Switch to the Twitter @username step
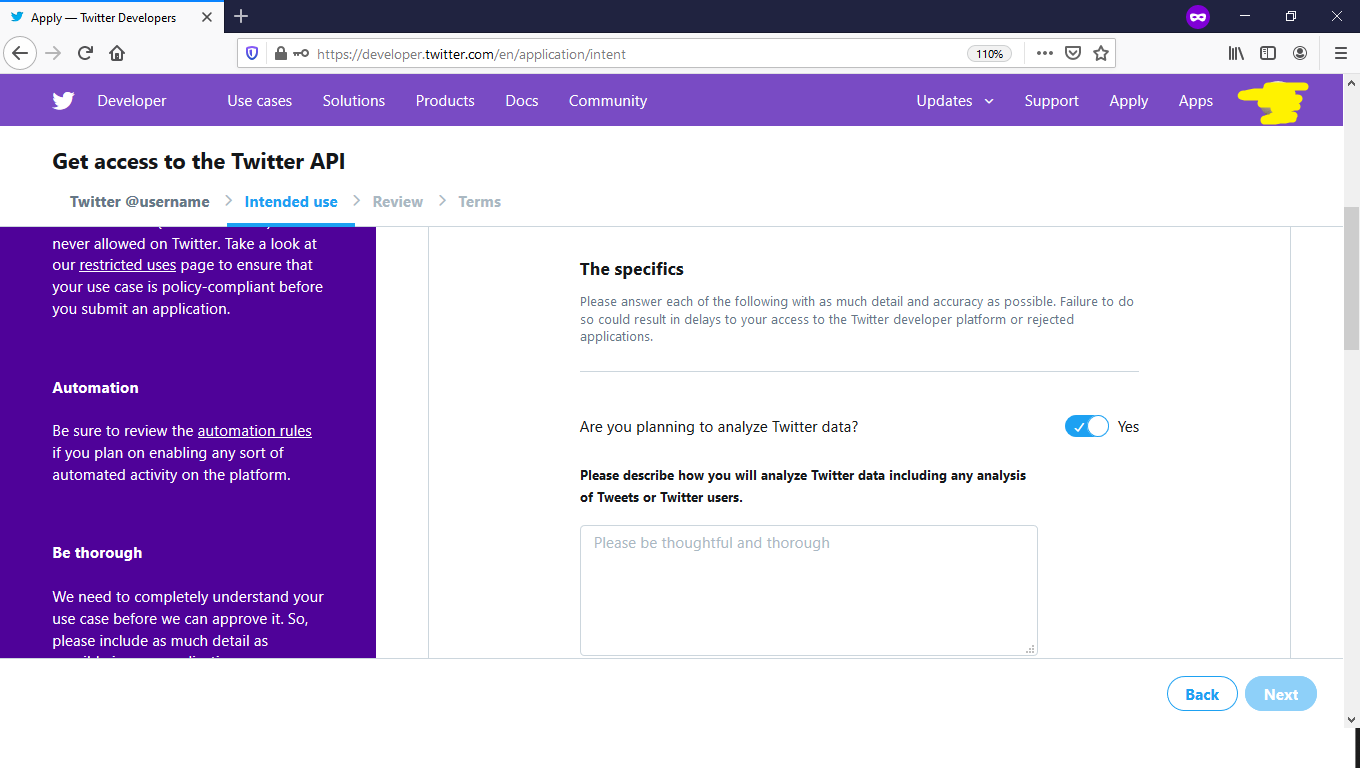 point(140,202)
